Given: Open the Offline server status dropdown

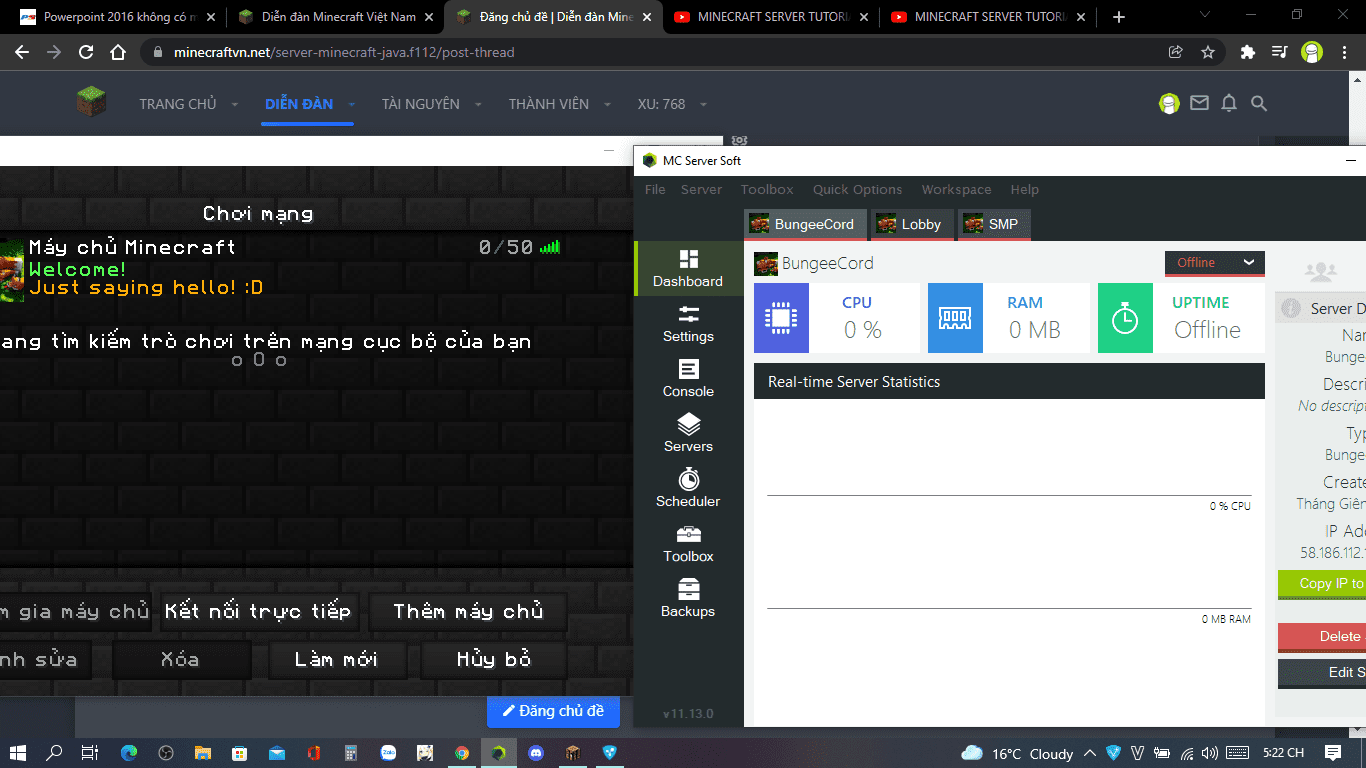Looking at the screenshot, I should coord(1215,263).
